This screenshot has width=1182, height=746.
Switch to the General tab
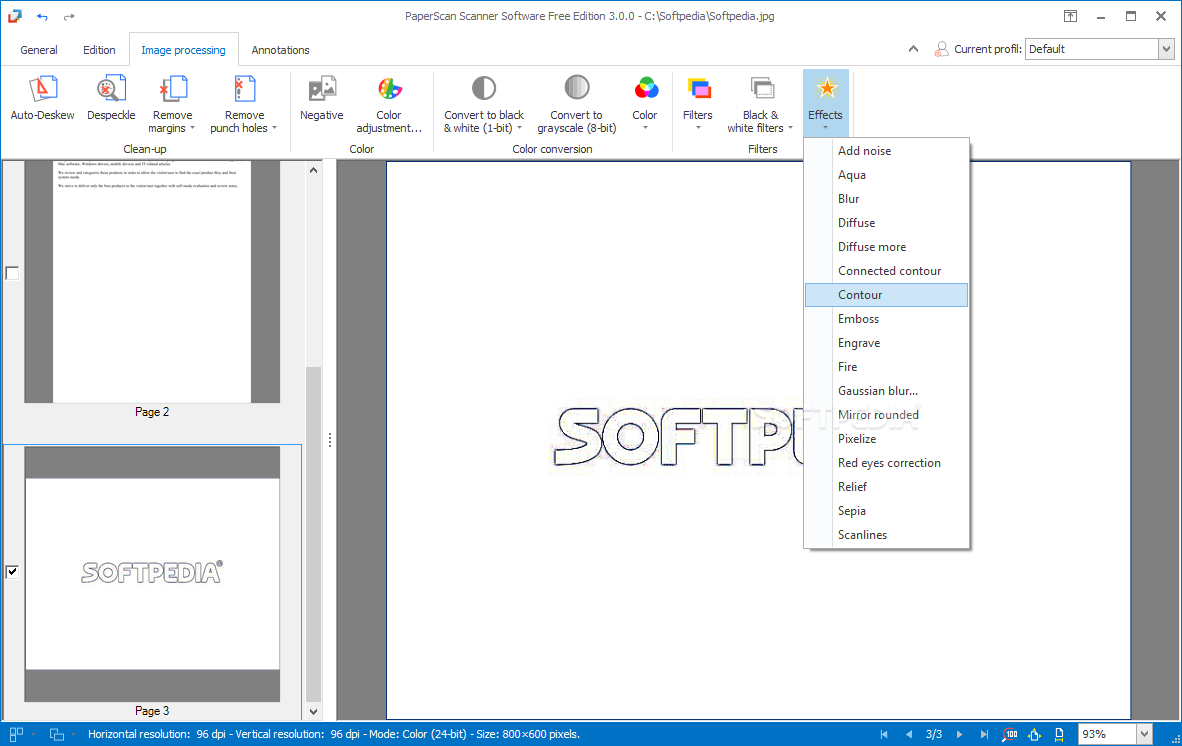(x=38, y=50)
